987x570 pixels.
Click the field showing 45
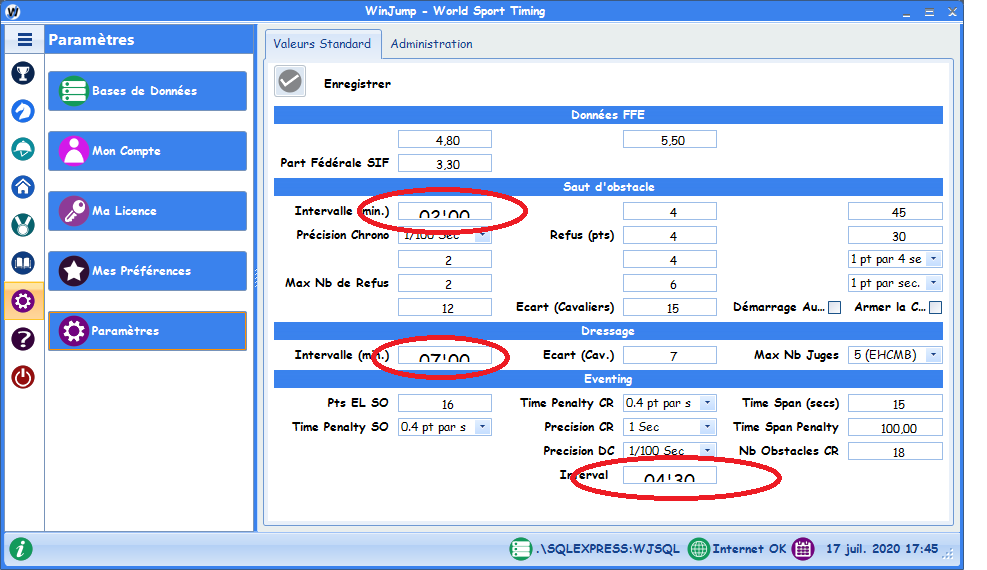tap(895, 211)
